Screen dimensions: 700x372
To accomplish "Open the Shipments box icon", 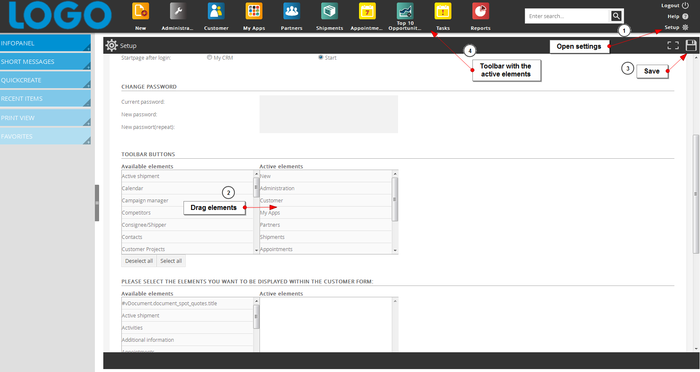I will tap(329, 12).
